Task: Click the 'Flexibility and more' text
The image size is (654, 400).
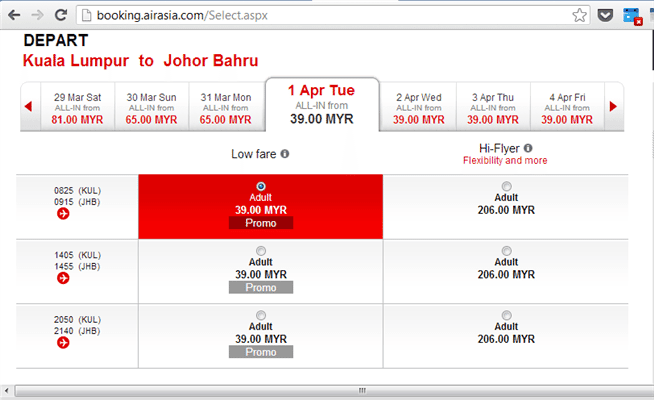Action: (x=505, y=161)
